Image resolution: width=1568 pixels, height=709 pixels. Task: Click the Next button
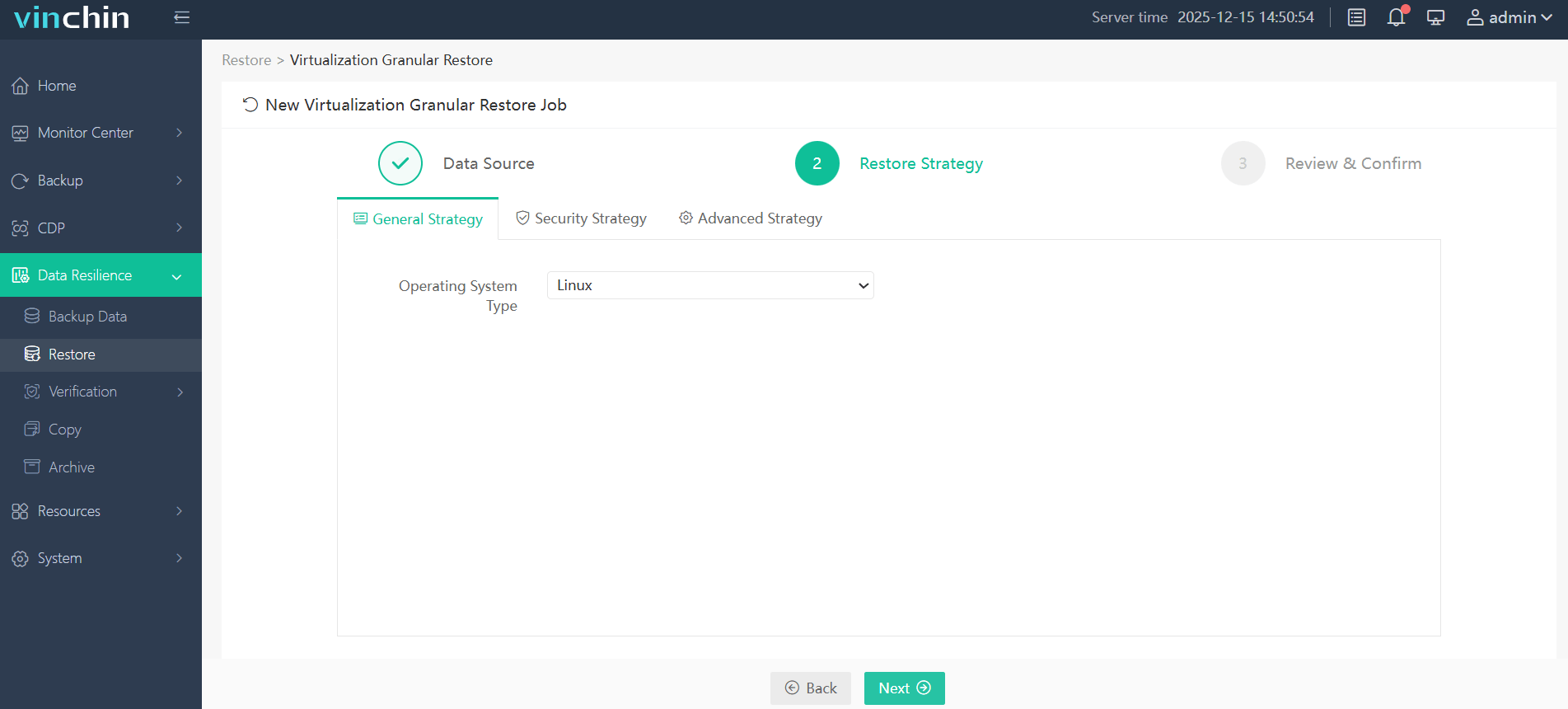pyautogui.click(x=905, y=688)
